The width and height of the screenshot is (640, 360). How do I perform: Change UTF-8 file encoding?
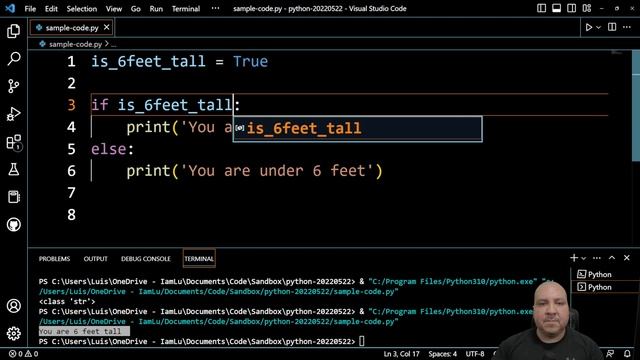(475, 354)
